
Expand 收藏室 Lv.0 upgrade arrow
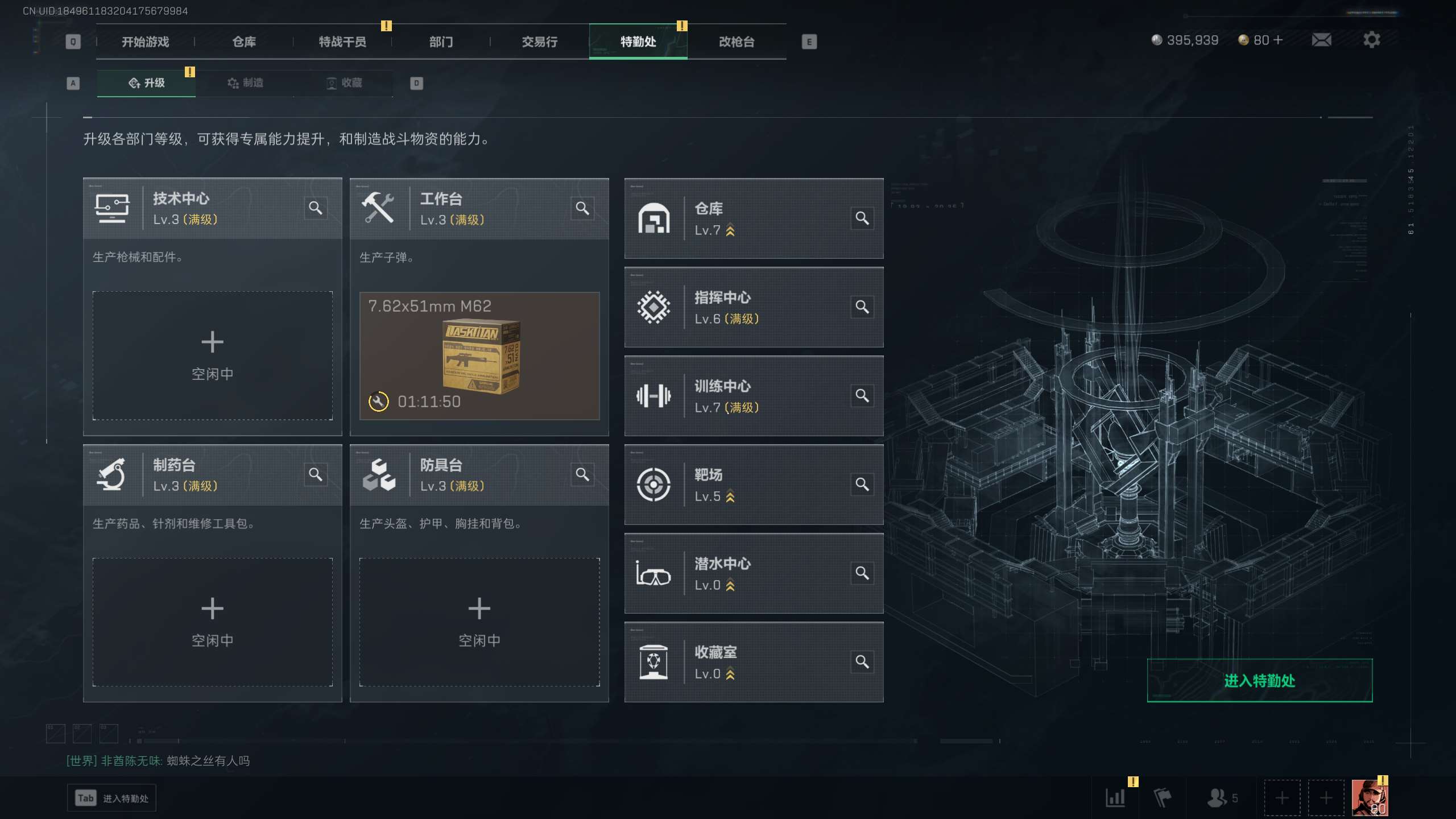point(730,674)
